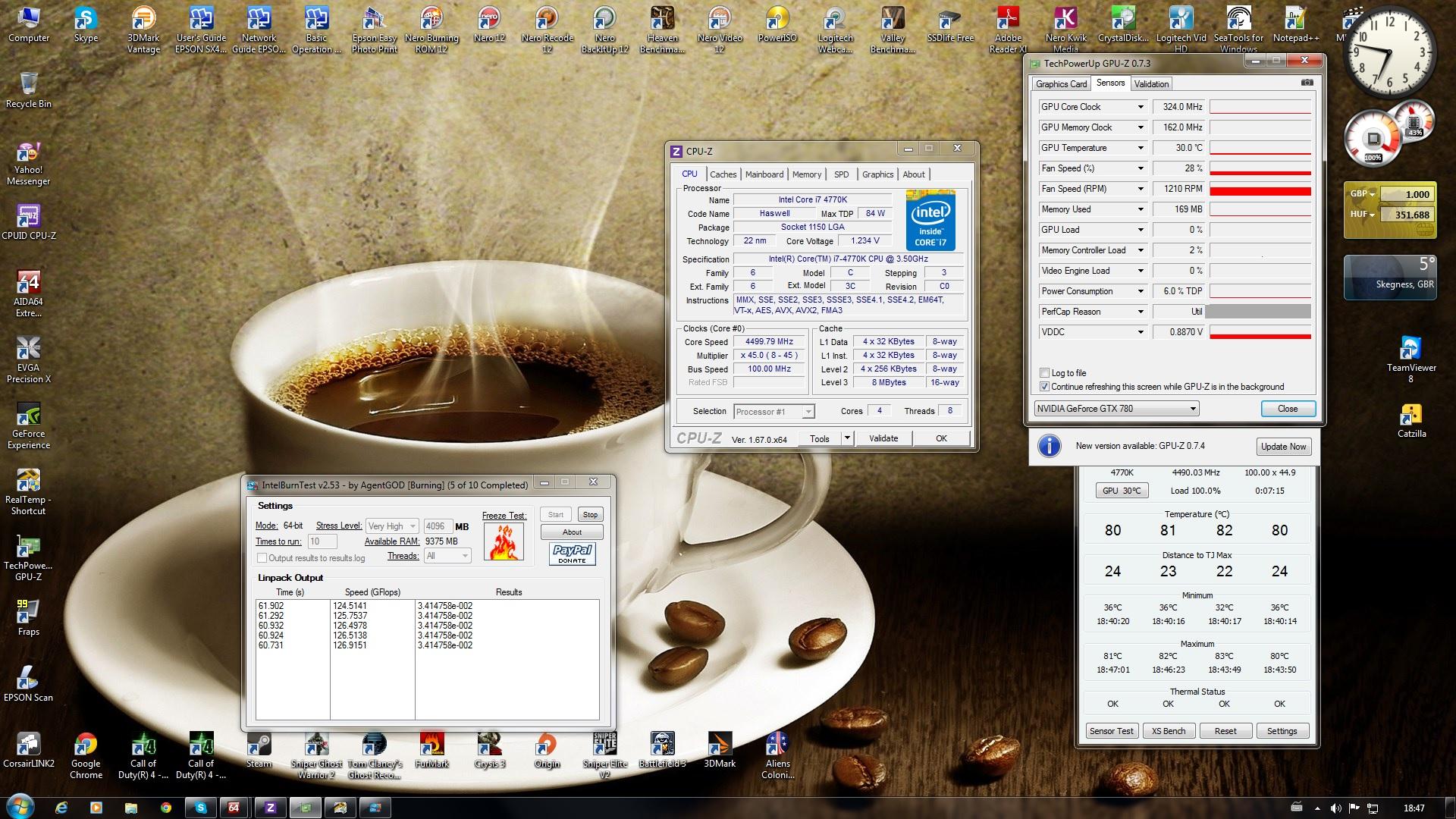Expand GPU Core Clock sensor dropdown

tap(1140, 107)
